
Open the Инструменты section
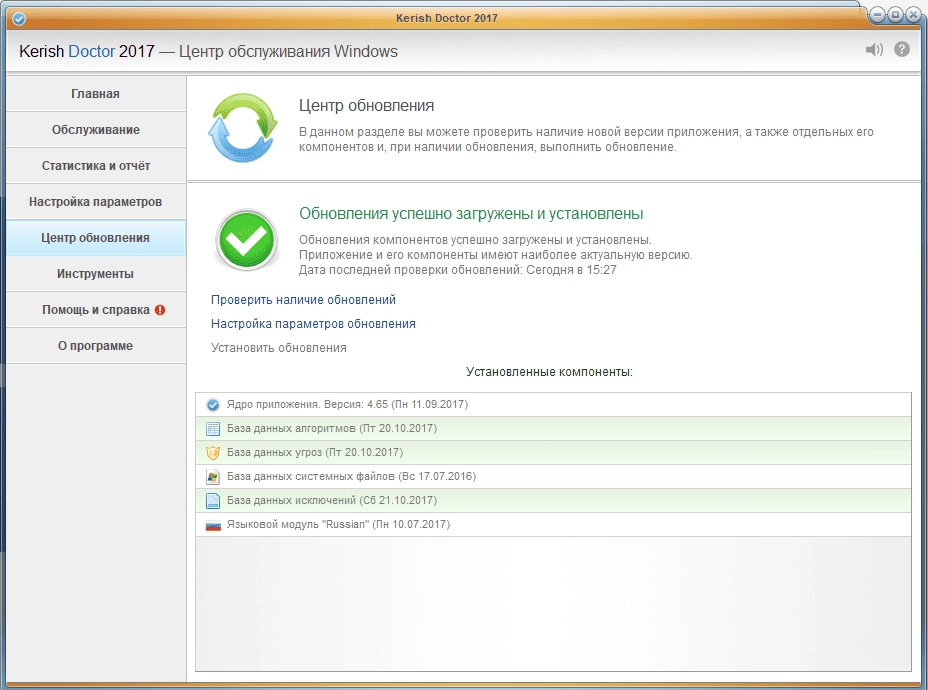(96, 273)
